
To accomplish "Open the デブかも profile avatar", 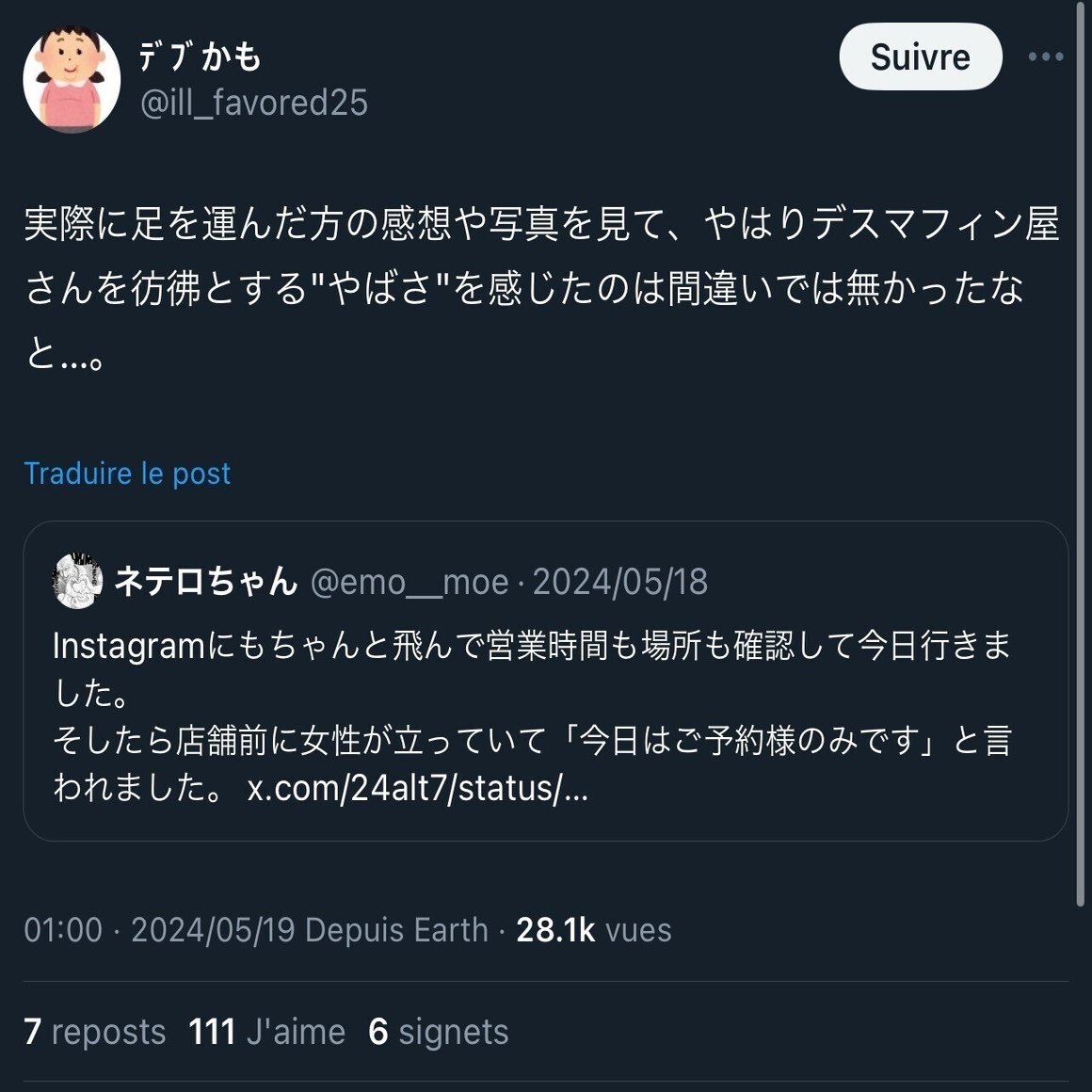I will (x=71, y=79).
